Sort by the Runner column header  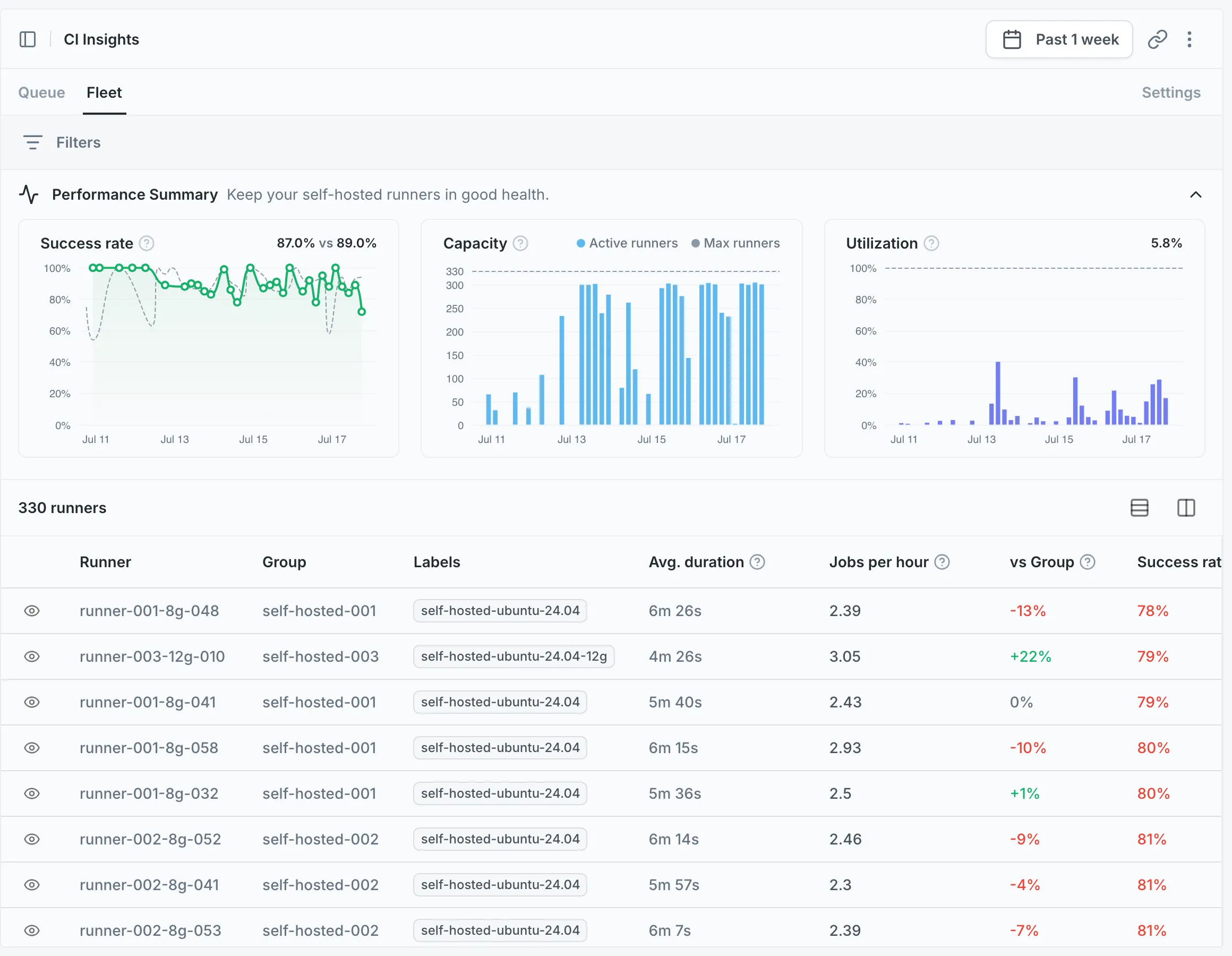106,562
